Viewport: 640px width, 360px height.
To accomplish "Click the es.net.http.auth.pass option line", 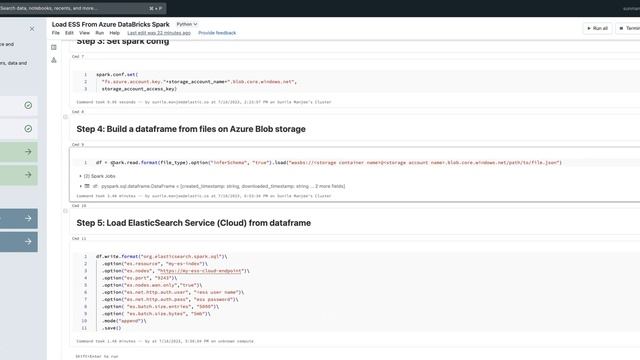I will point(170,299).
